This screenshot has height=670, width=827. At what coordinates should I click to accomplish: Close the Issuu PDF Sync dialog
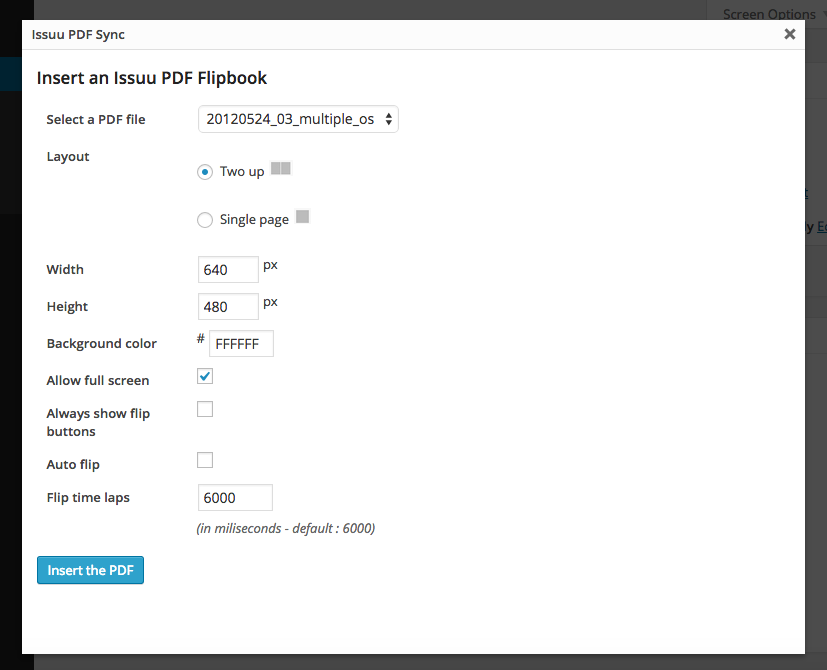pos(790,34)
